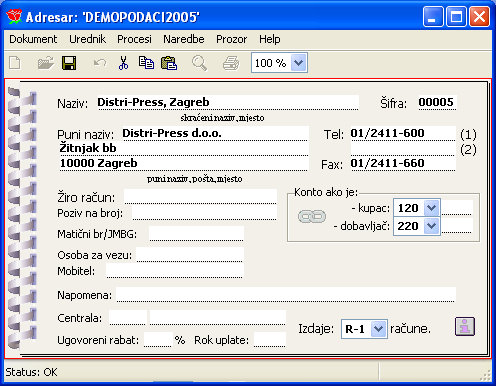Click the Tel field 01/2411-600
496x386 pixels.
point(403,133)
